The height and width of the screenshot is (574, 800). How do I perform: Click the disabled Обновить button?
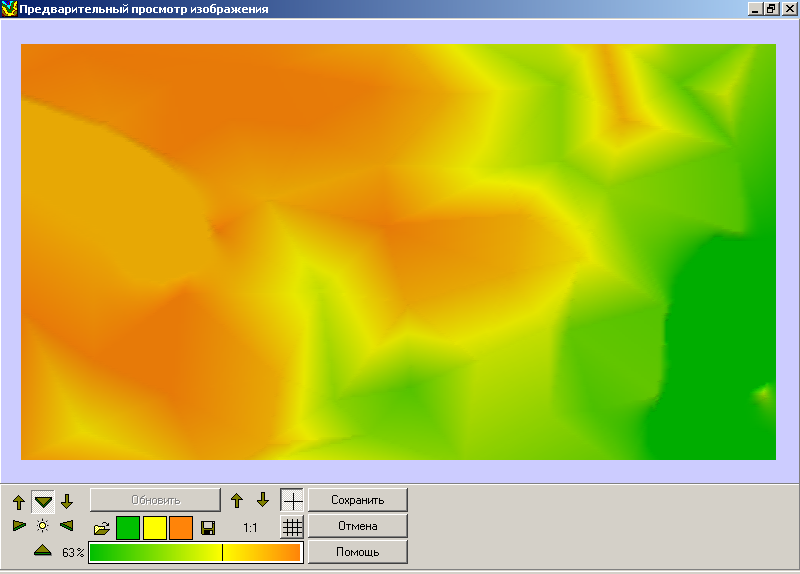[156, 500]
